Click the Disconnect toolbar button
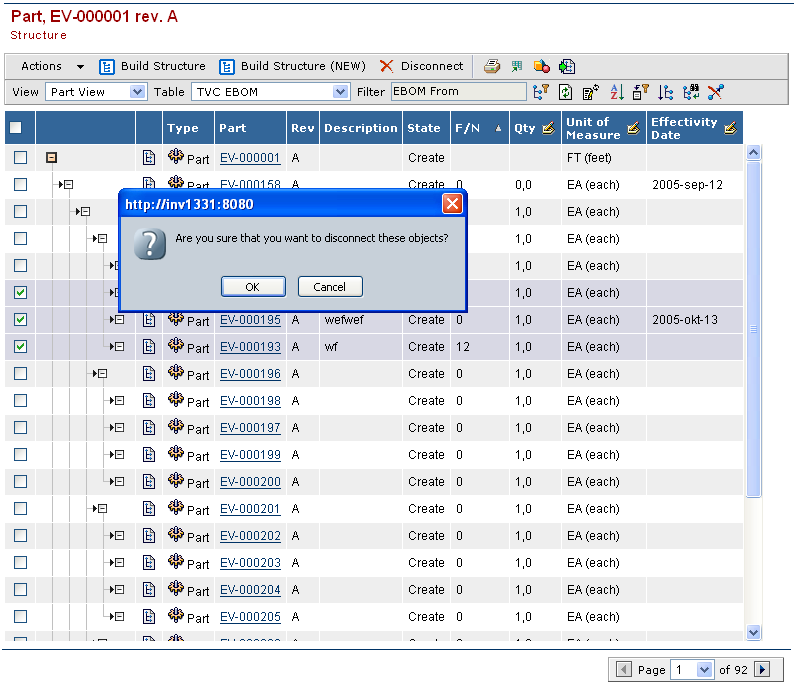794x688 pixels. pos(421,66)
